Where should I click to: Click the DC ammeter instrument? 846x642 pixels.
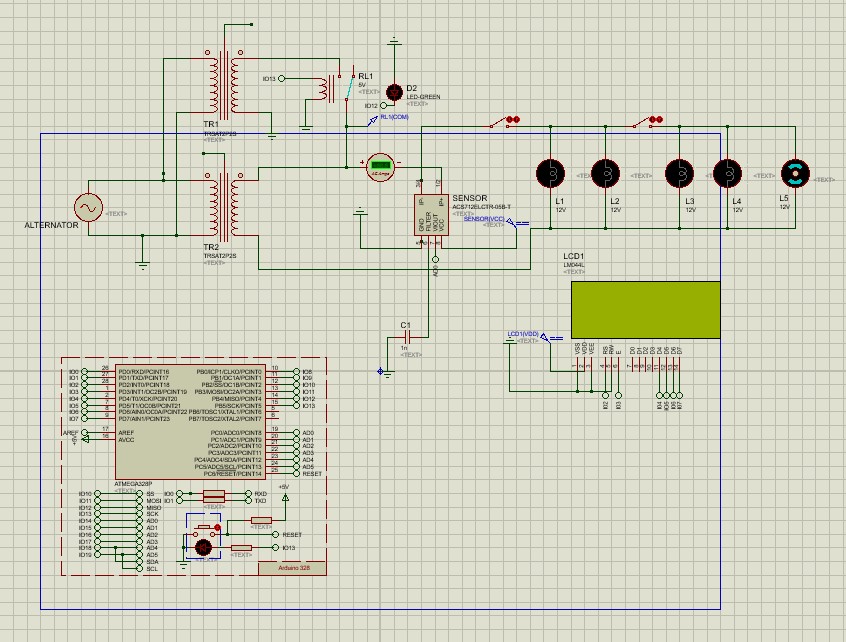[x=380, y=166]
